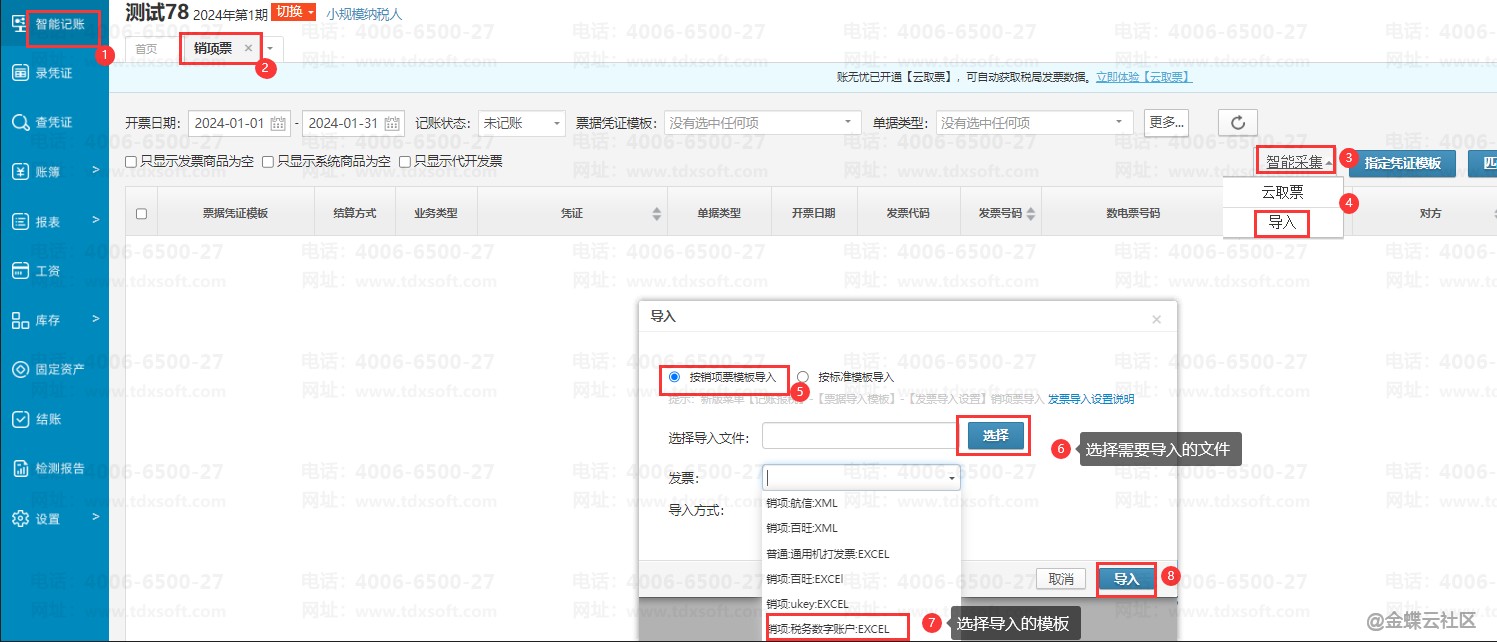Tick the 只显示代开发票 checkbox
The width and height of the screenshot is (1497, 642).
405,161
